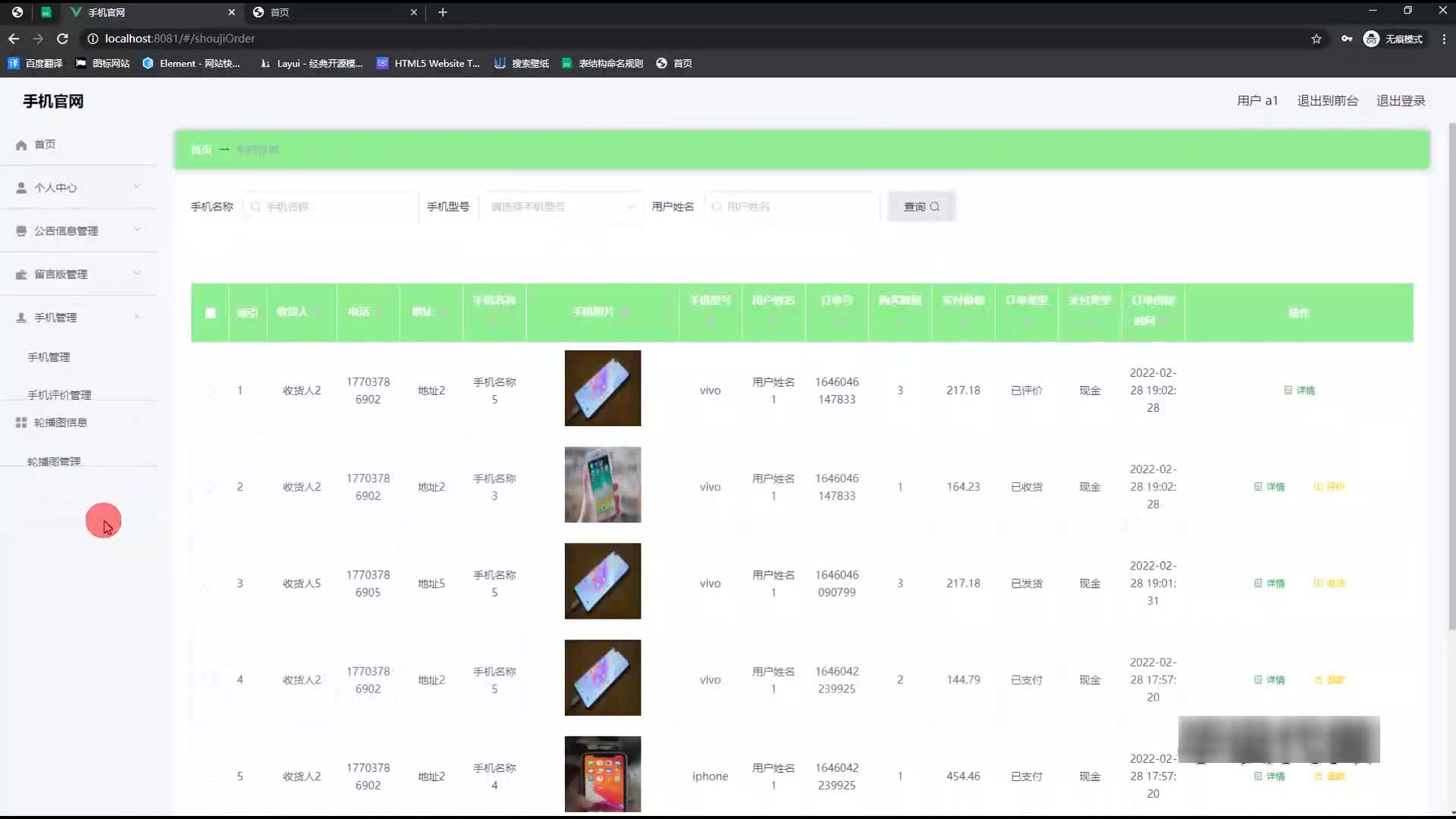Open 手机评价管理 in the sidebar

pyautogui.click(x=59, y=395)
